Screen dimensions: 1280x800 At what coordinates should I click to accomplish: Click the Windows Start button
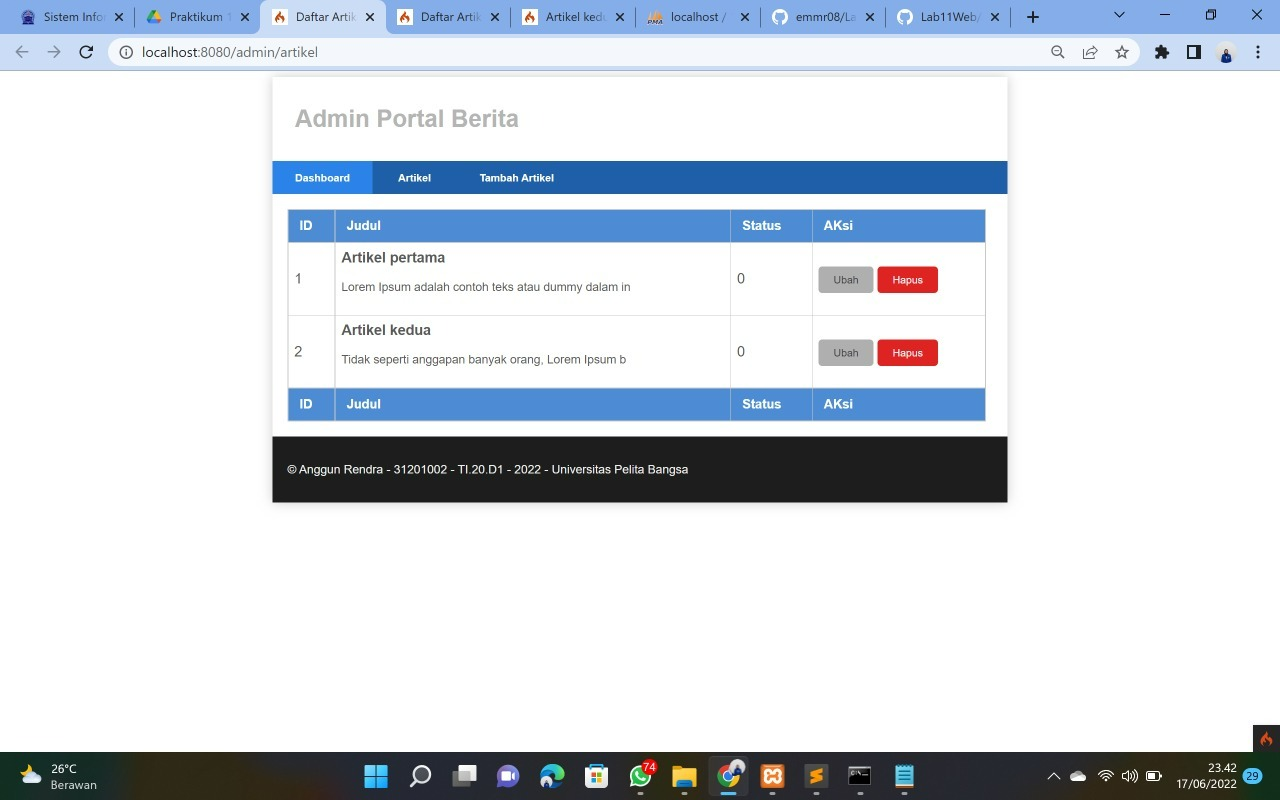375,776
